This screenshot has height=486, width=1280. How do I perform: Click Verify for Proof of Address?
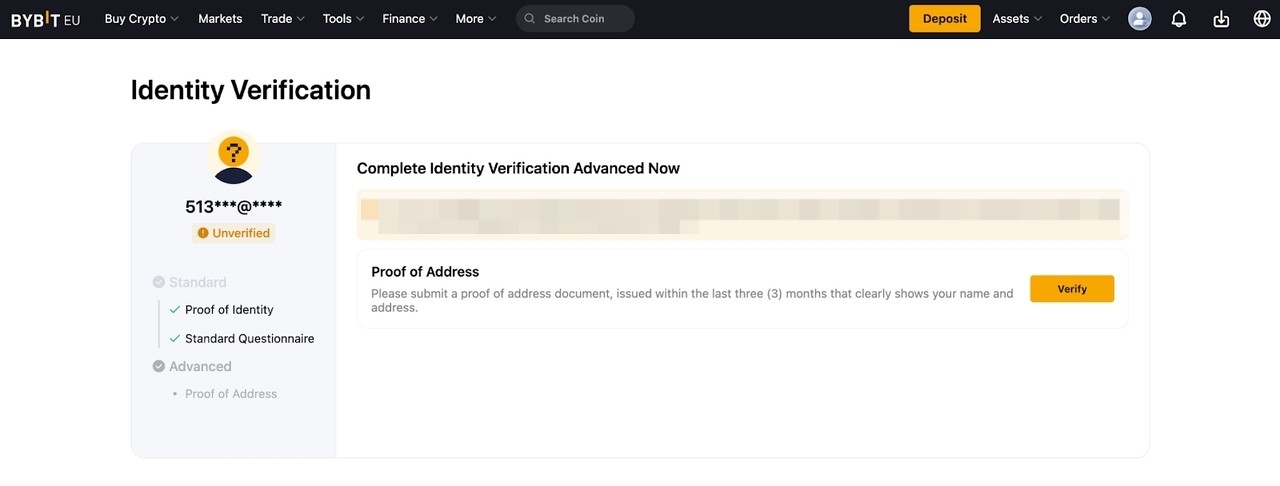[1072, 289]
